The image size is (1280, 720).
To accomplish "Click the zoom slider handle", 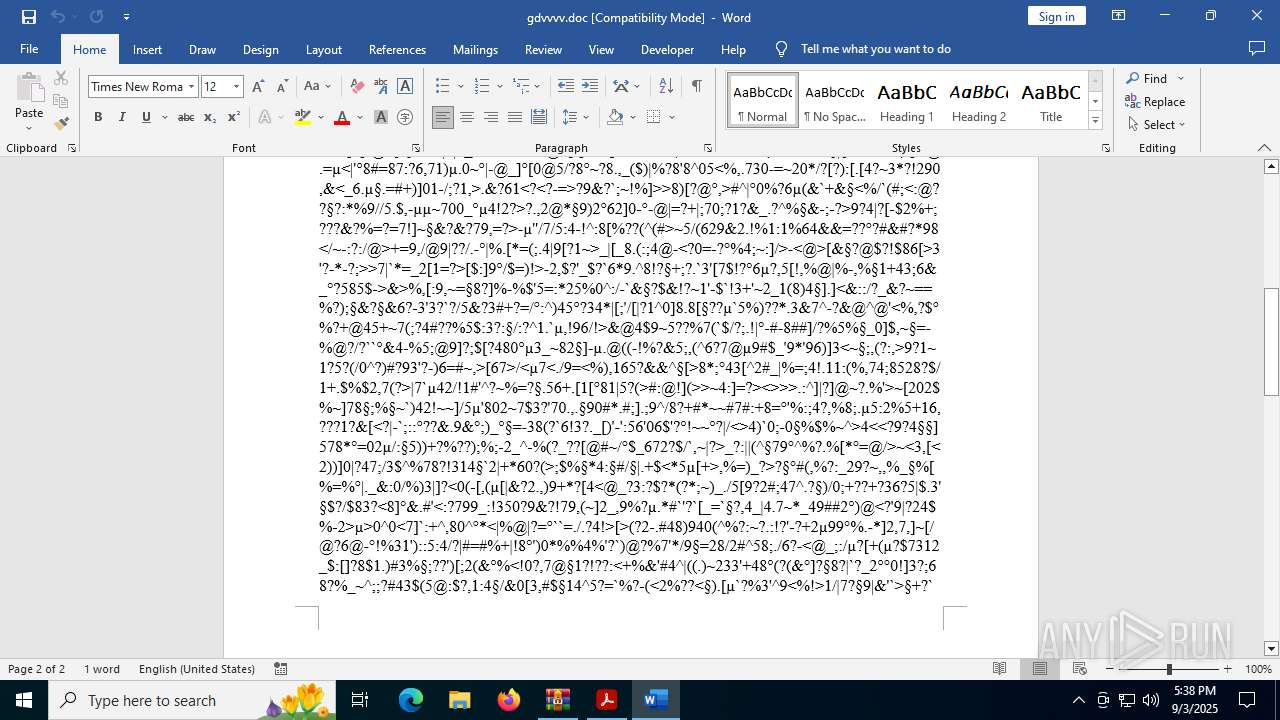I will 1169,669.
